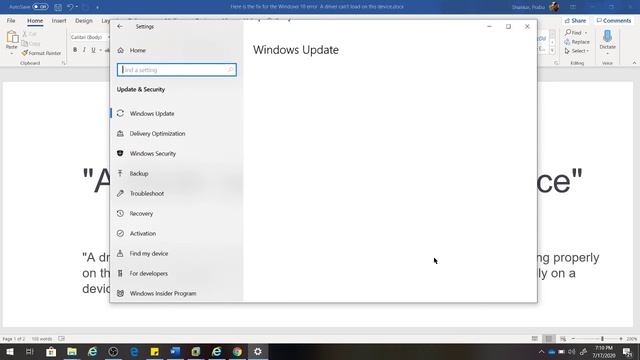Expand the Paste options dropdown arrow

pyautogui.click(x=12, y=53)
